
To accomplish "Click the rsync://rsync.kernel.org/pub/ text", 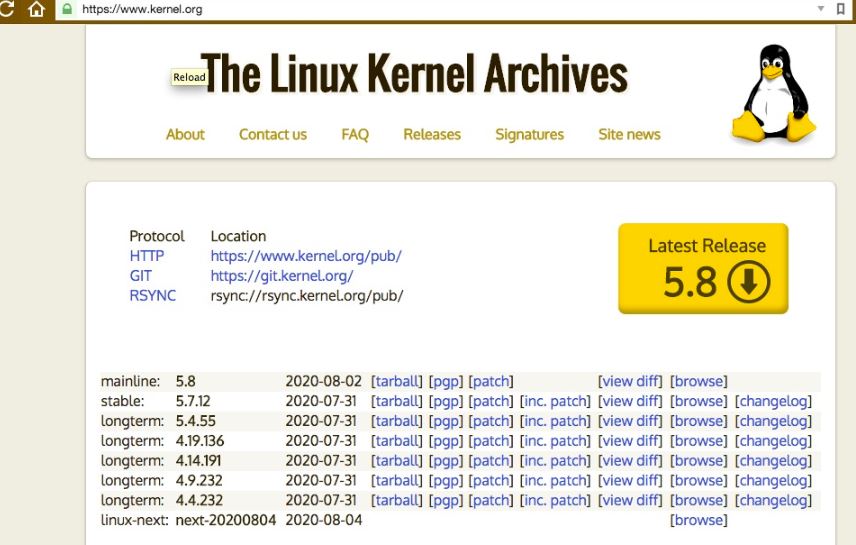I will pyautogui.click(x=307, y=296).
